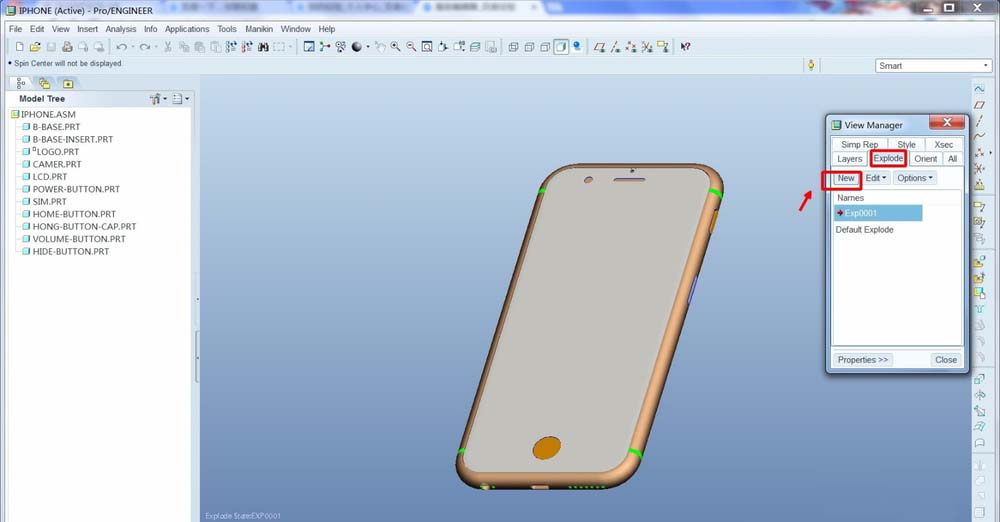Toggle the Spin Center icon
This screenshot has height=522, width=1000.
tap(325, 47)
